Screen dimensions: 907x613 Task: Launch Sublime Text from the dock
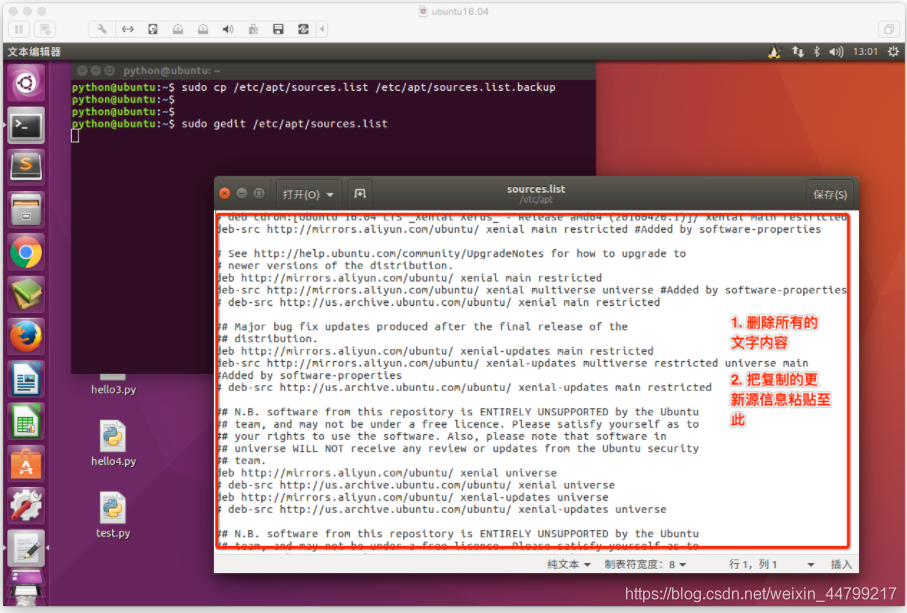click(26, 167)
